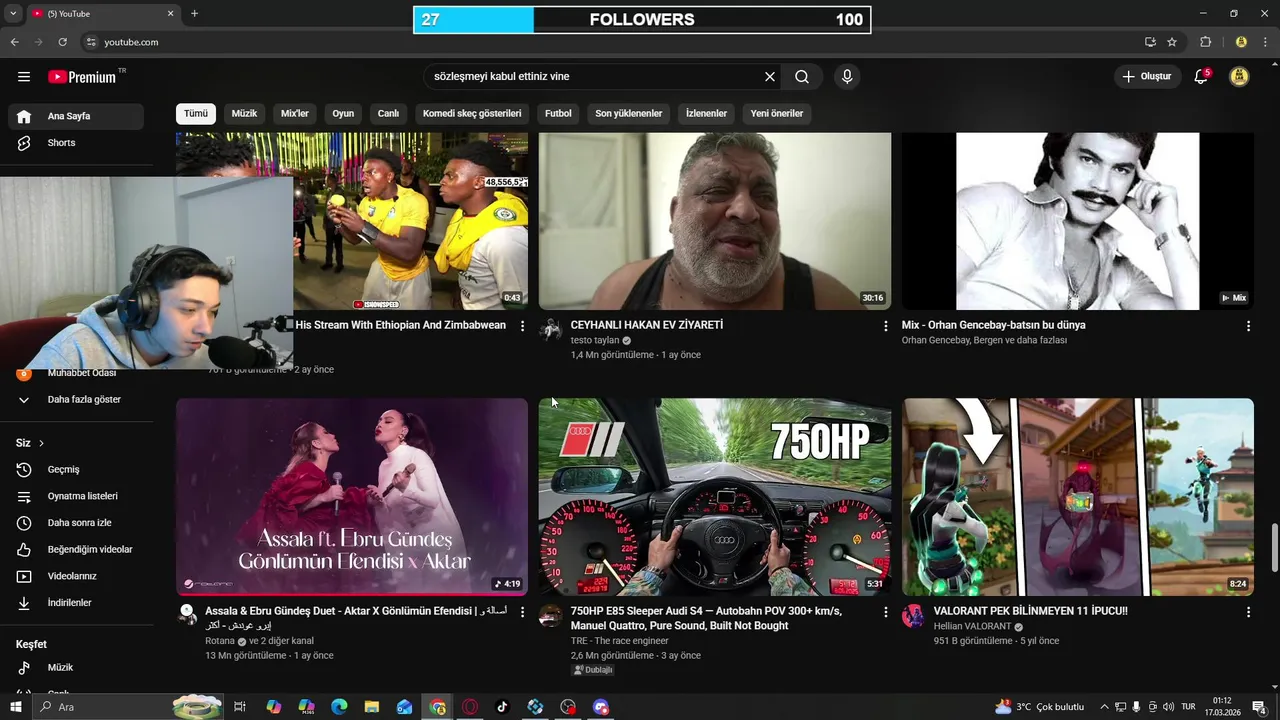The width and height of the screenshot is (1280, 720).
Task: Bookmark this page with the star
Action: tap(1172, 42)
